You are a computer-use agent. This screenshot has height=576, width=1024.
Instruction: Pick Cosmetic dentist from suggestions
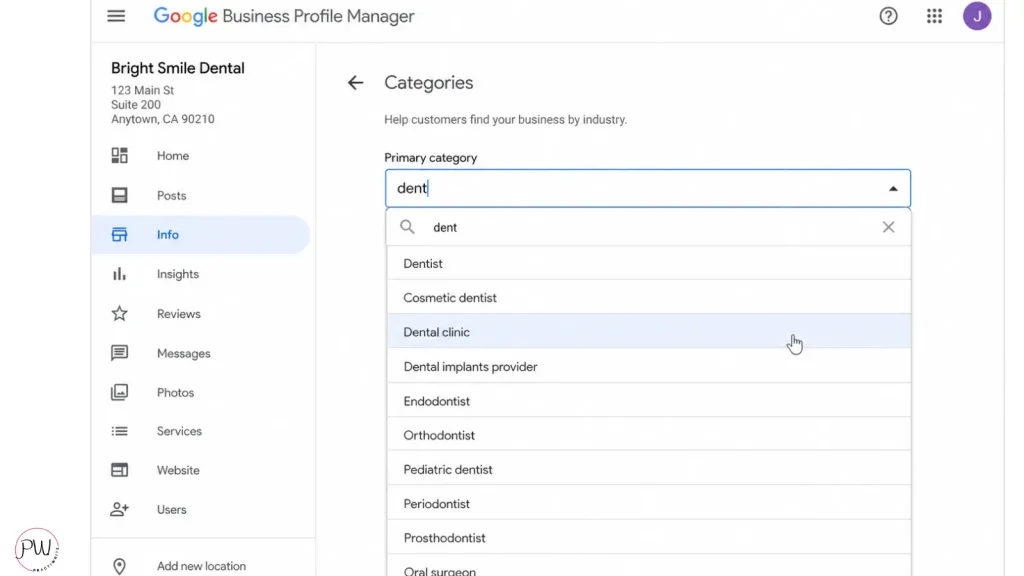(450, 298)
